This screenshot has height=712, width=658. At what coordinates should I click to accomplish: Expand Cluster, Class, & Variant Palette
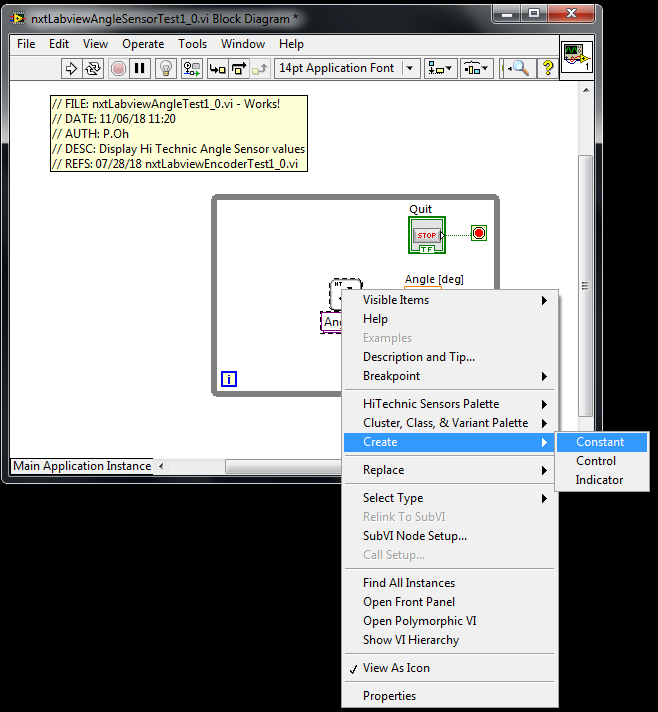(x=450, y=423)
